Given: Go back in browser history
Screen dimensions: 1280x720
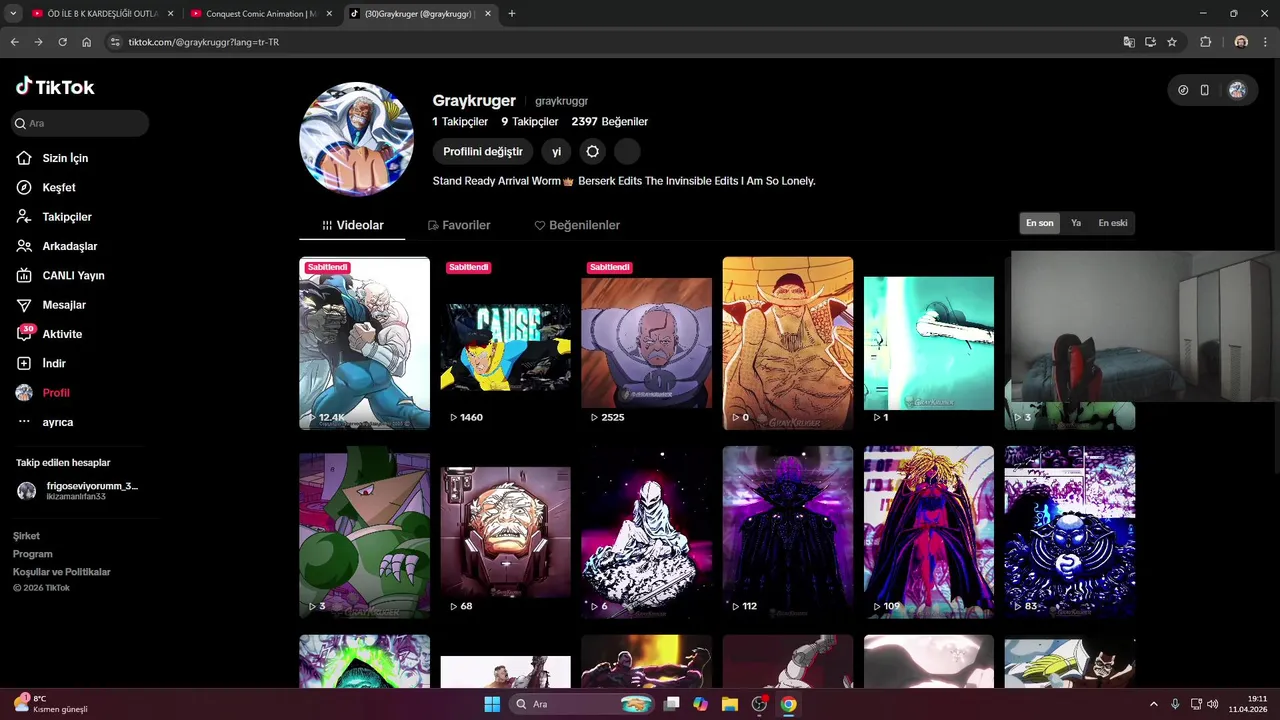Looking at the screenshot, I should point(15,42).
